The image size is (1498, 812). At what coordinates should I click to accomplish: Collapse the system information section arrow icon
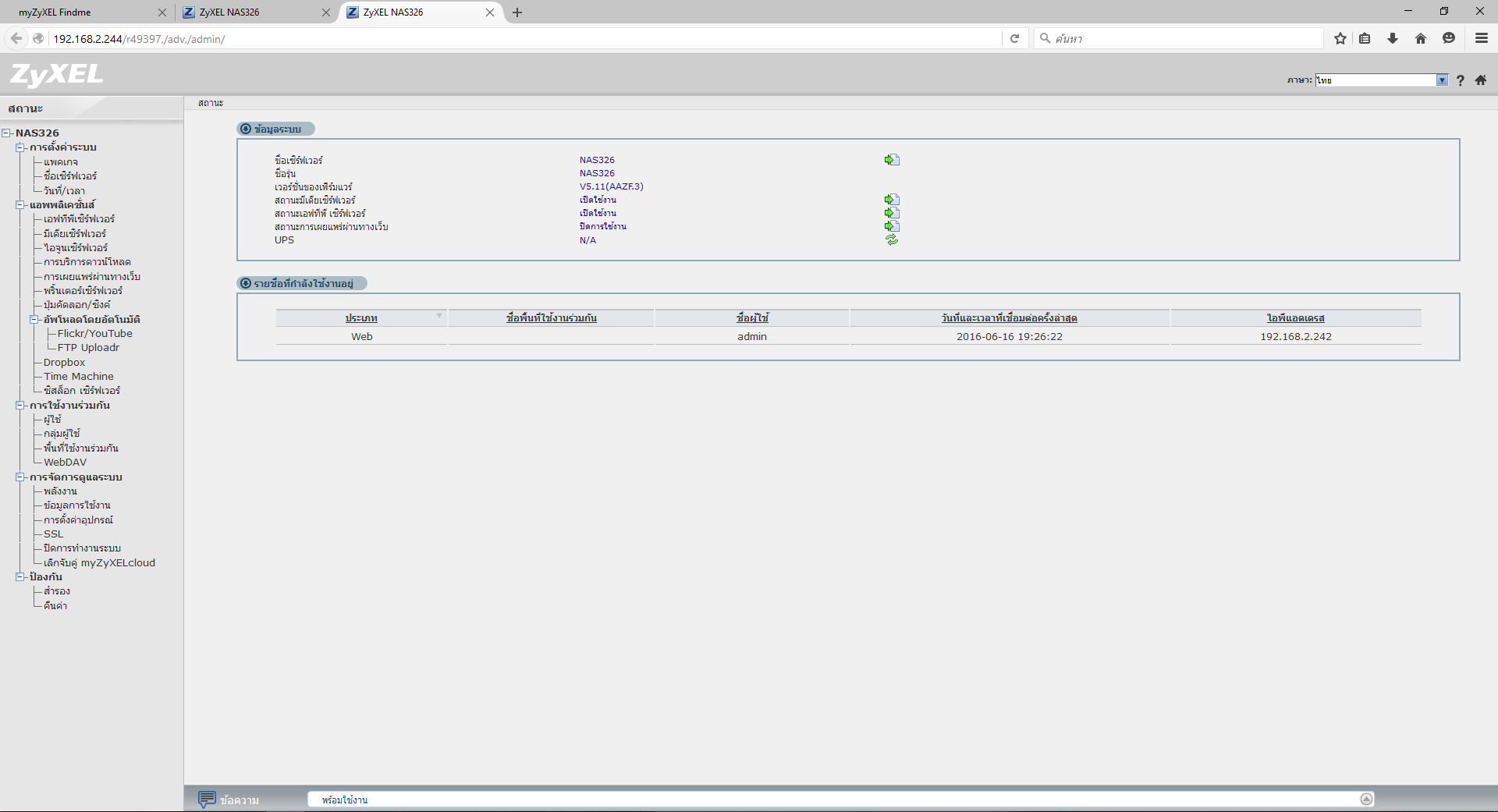click(246, 129)
